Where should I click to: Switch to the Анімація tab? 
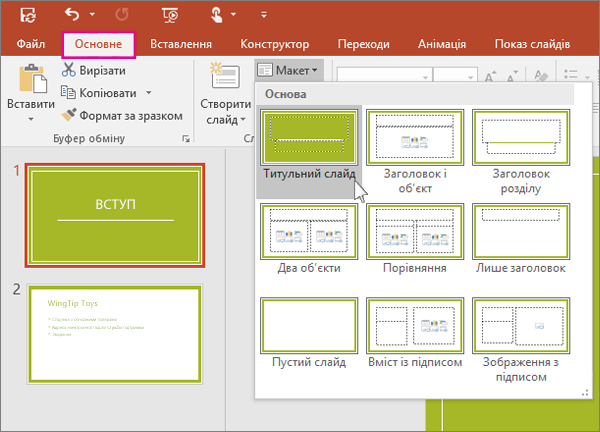pos(439,44)
